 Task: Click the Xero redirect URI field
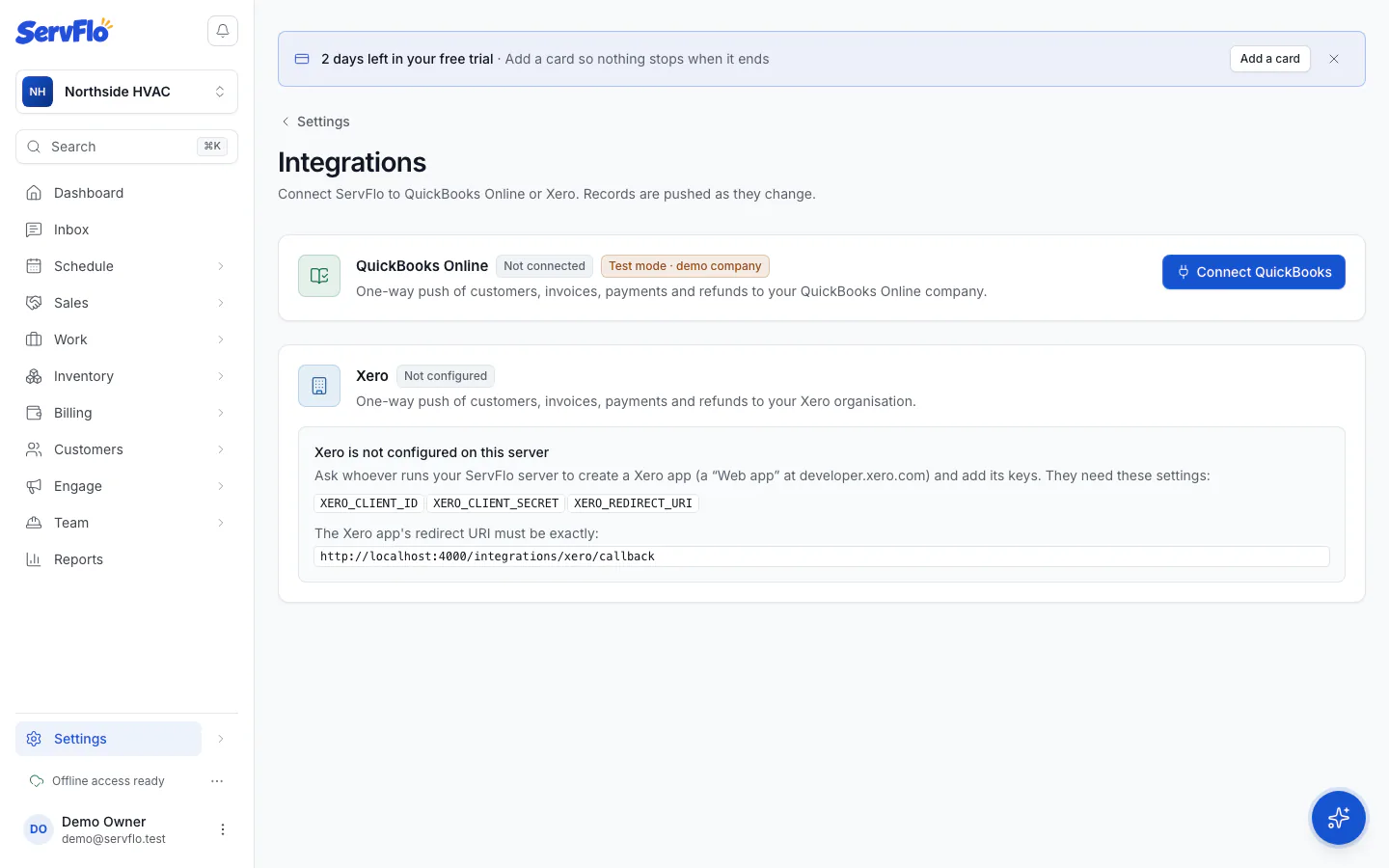coord(822,556)
